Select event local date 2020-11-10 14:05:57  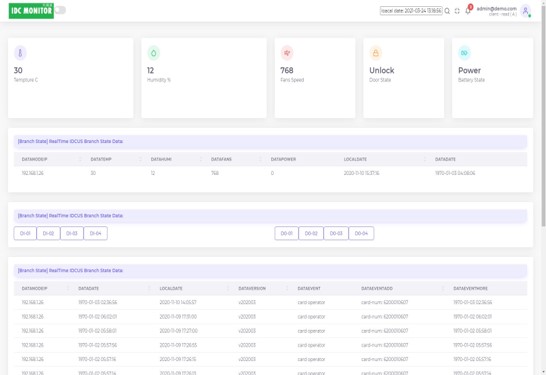(178, 302)
